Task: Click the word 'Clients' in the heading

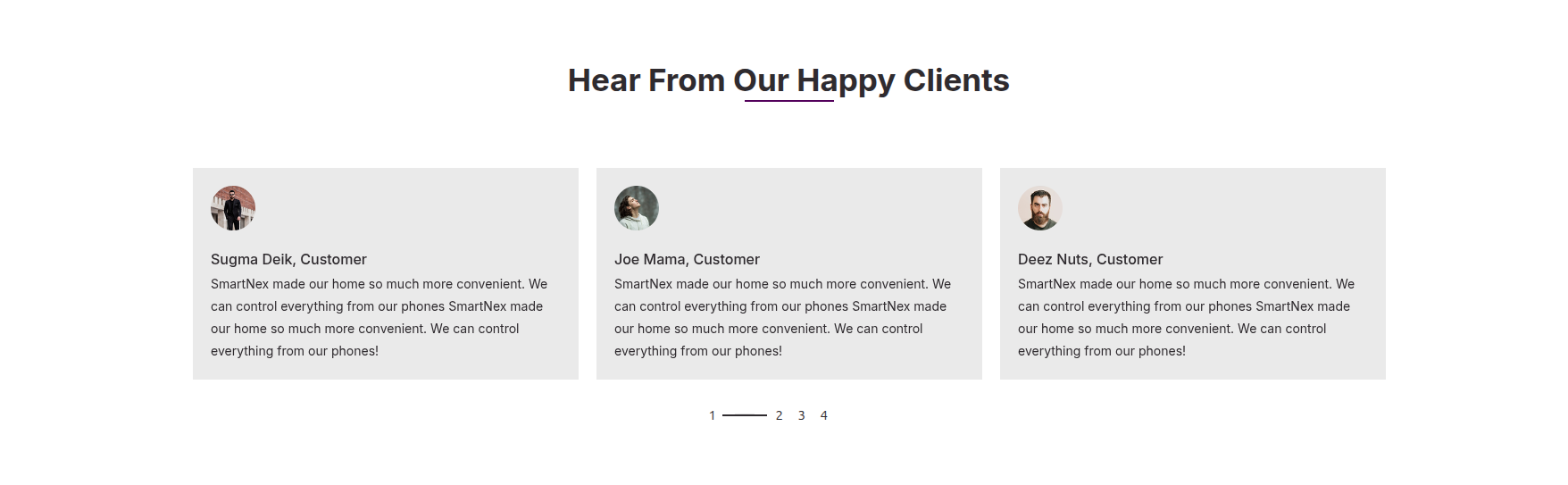Action: (x=956, y=80)
